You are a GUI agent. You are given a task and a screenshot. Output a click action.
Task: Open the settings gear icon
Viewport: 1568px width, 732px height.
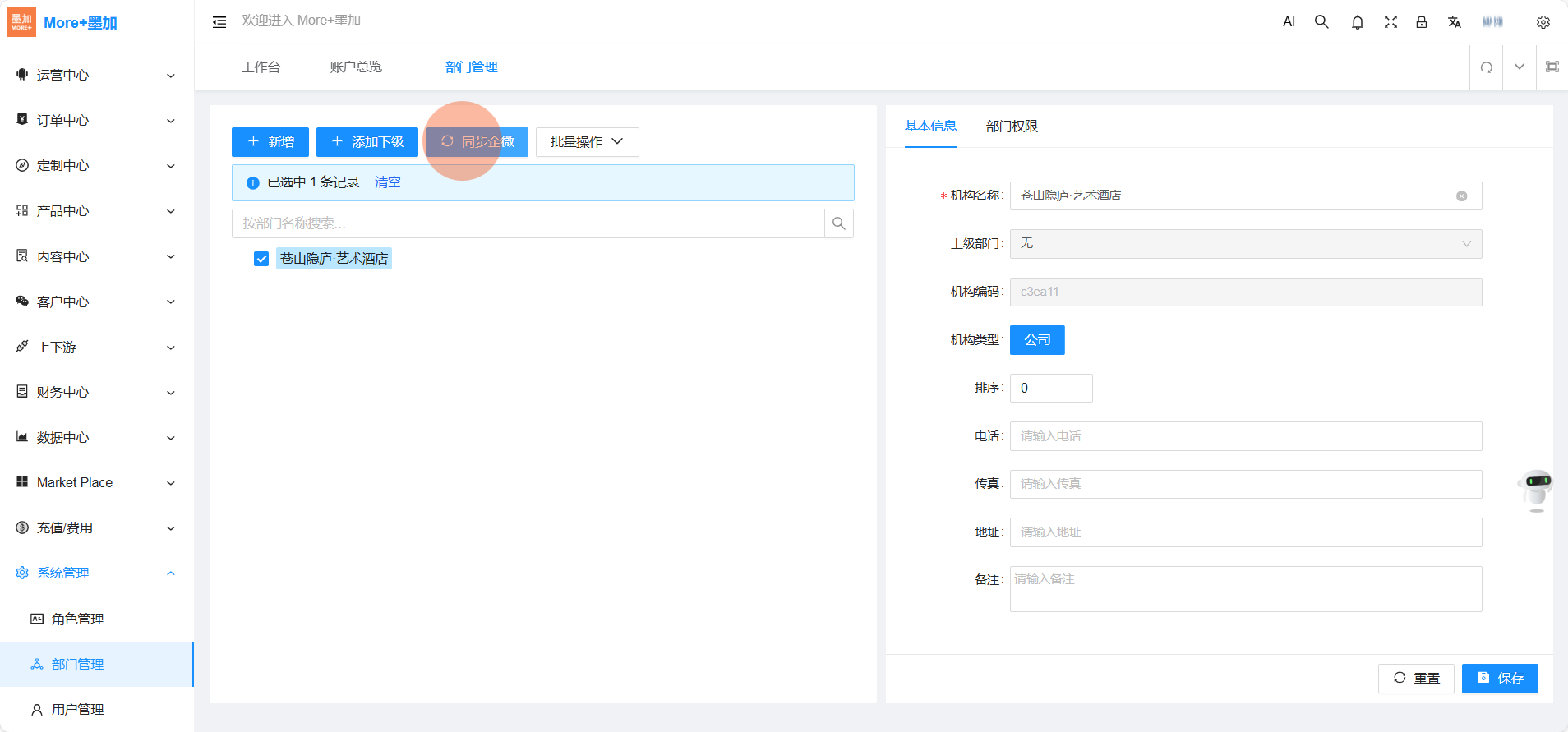point(1543,22)
